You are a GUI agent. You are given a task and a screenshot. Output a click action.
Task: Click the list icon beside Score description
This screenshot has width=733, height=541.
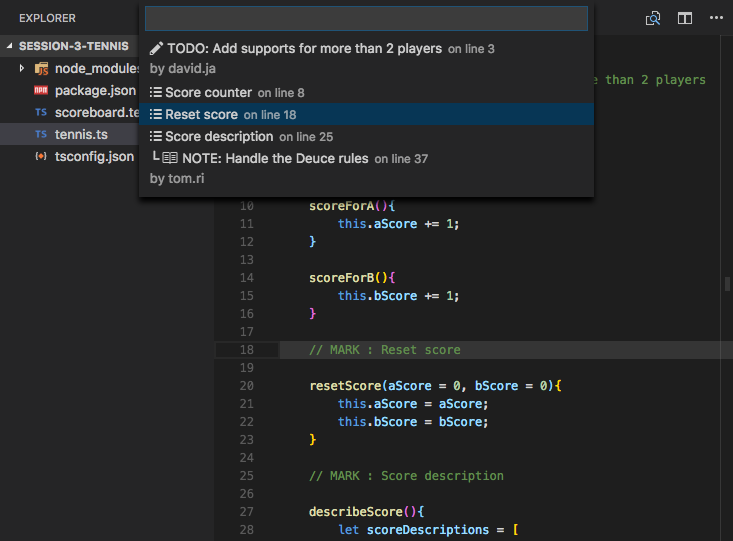coord(156,136)
